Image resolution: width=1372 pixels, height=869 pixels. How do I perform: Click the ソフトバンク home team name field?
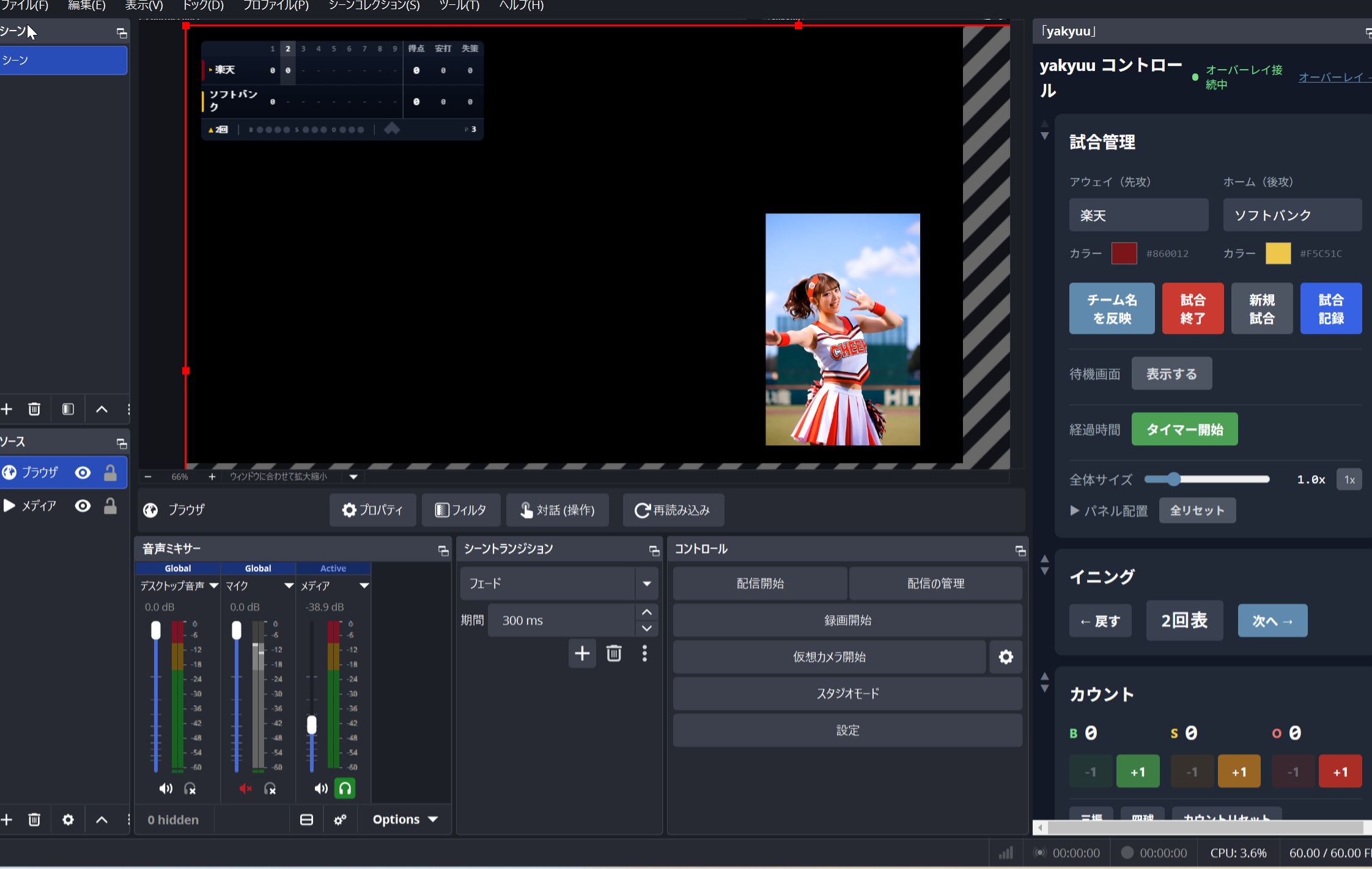pyautogui.click(x=1292, y=215)
